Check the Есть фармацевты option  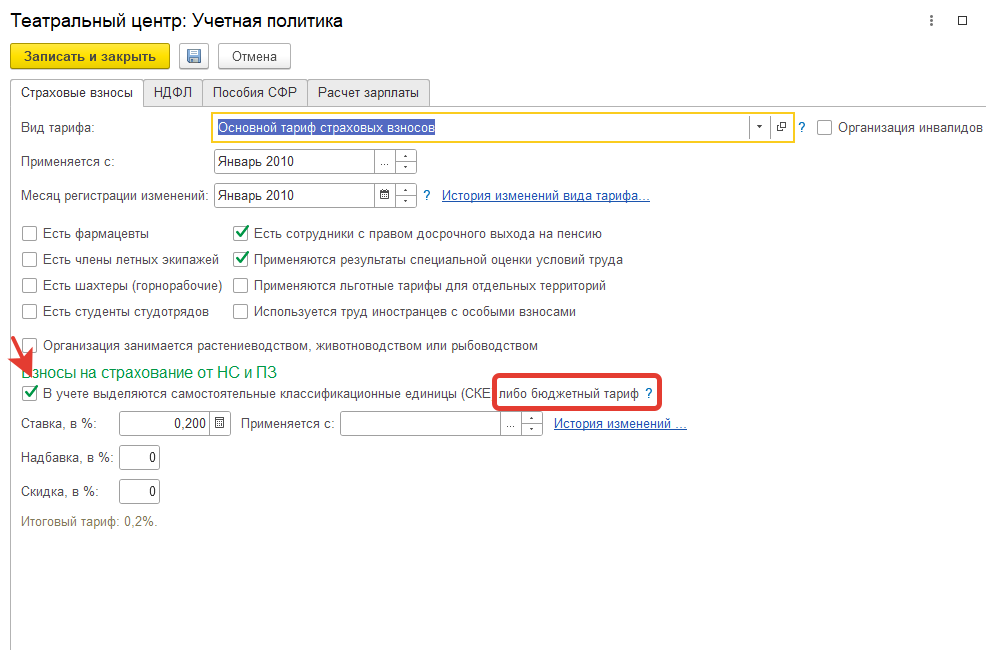coord(30,234)
